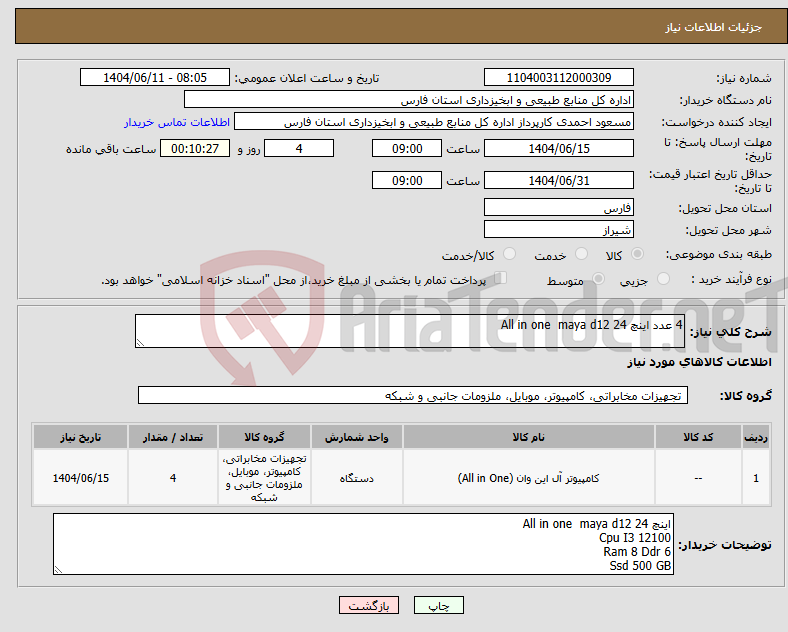The width and height of the screenshot is (788, 632).
Task: Click the announcement date field 1404/06/11 - 08:05
Action: coord(155,78)
